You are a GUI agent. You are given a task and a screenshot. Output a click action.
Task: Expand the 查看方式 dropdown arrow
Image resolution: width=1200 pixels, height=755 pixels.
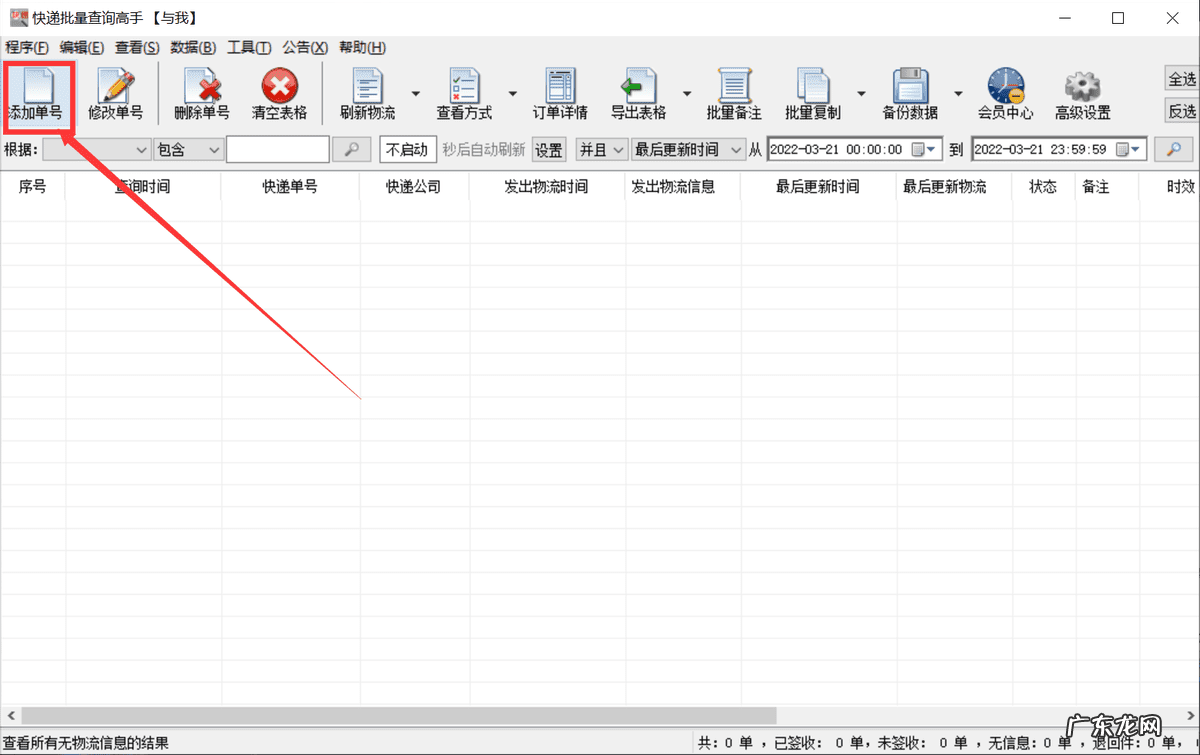tap(513, 94)
